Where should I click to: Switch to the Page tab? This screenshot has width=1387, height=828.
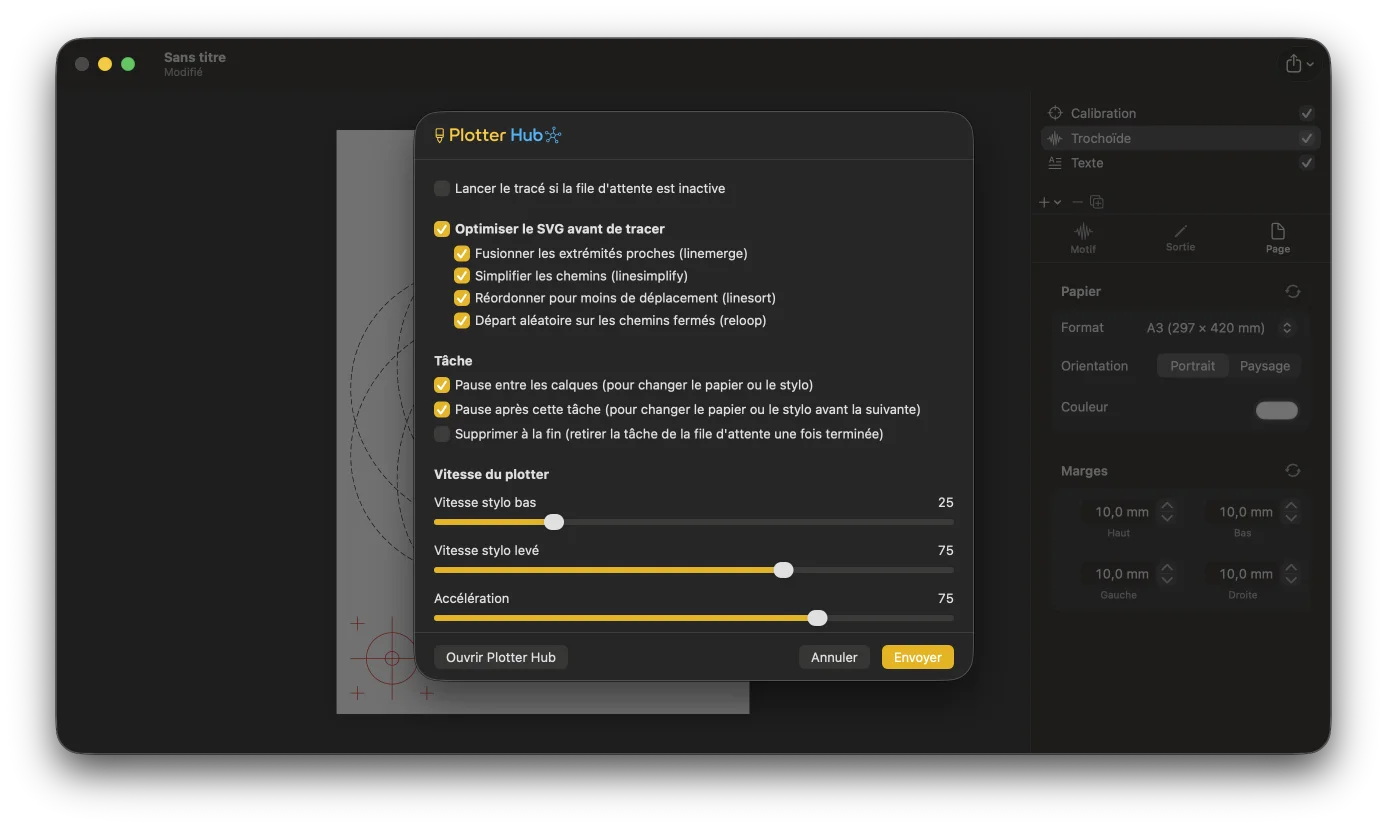pyautogui.click(x=1278, y=238)
